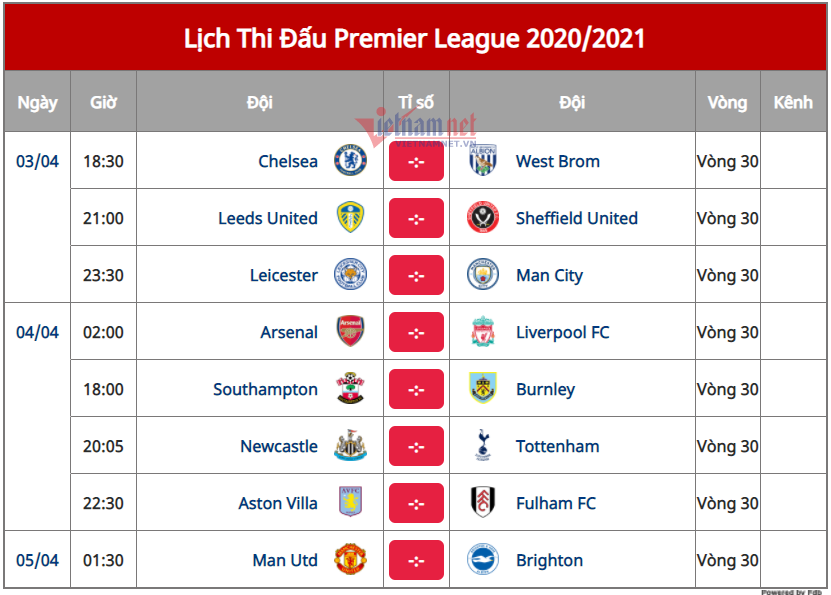Click the Chelsea club crest
This screenshot has width=831, height=595.
pyautogui.click(x=350, y=161)
